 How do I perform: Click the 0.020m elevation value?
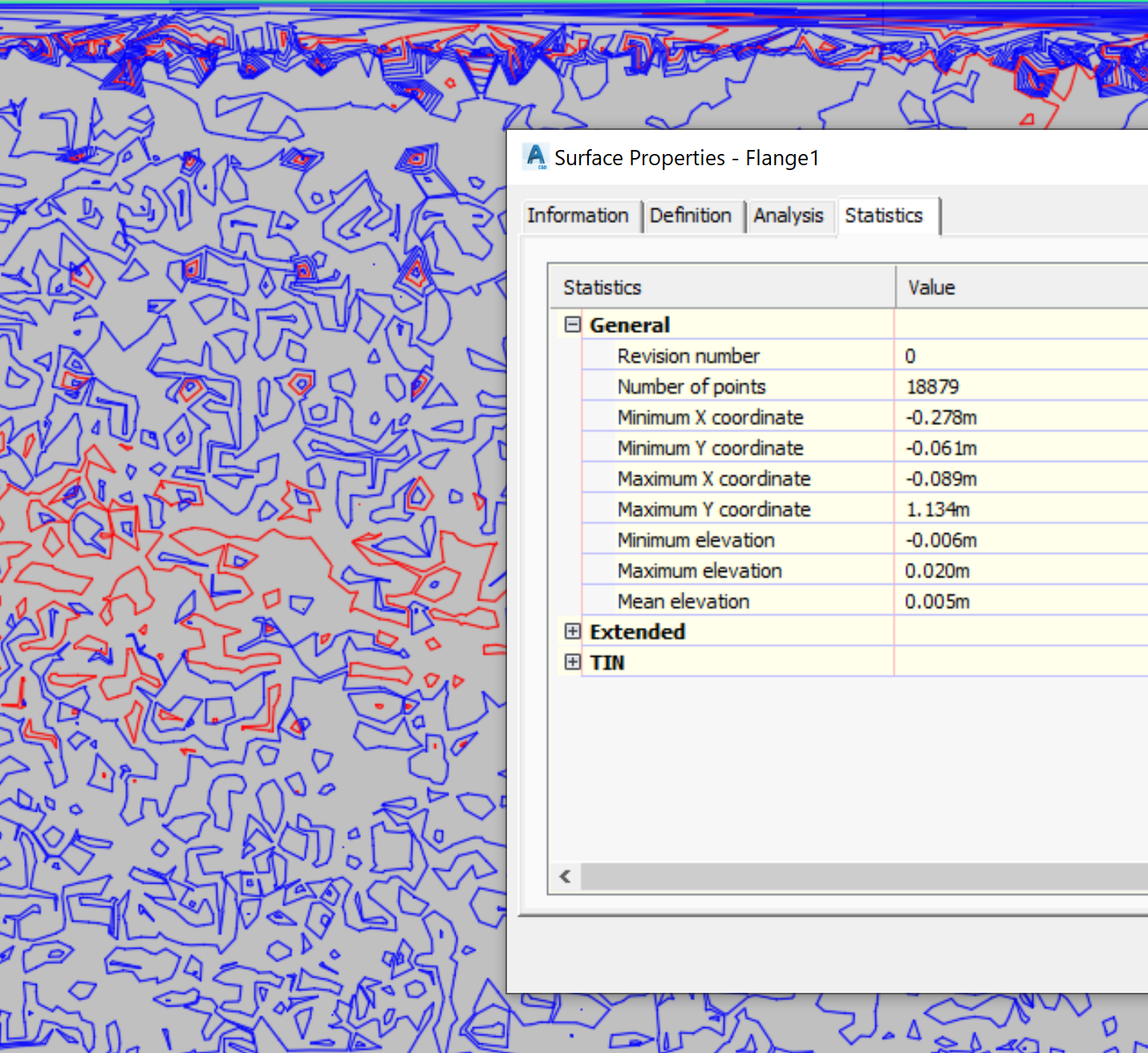tap(937, 570)
